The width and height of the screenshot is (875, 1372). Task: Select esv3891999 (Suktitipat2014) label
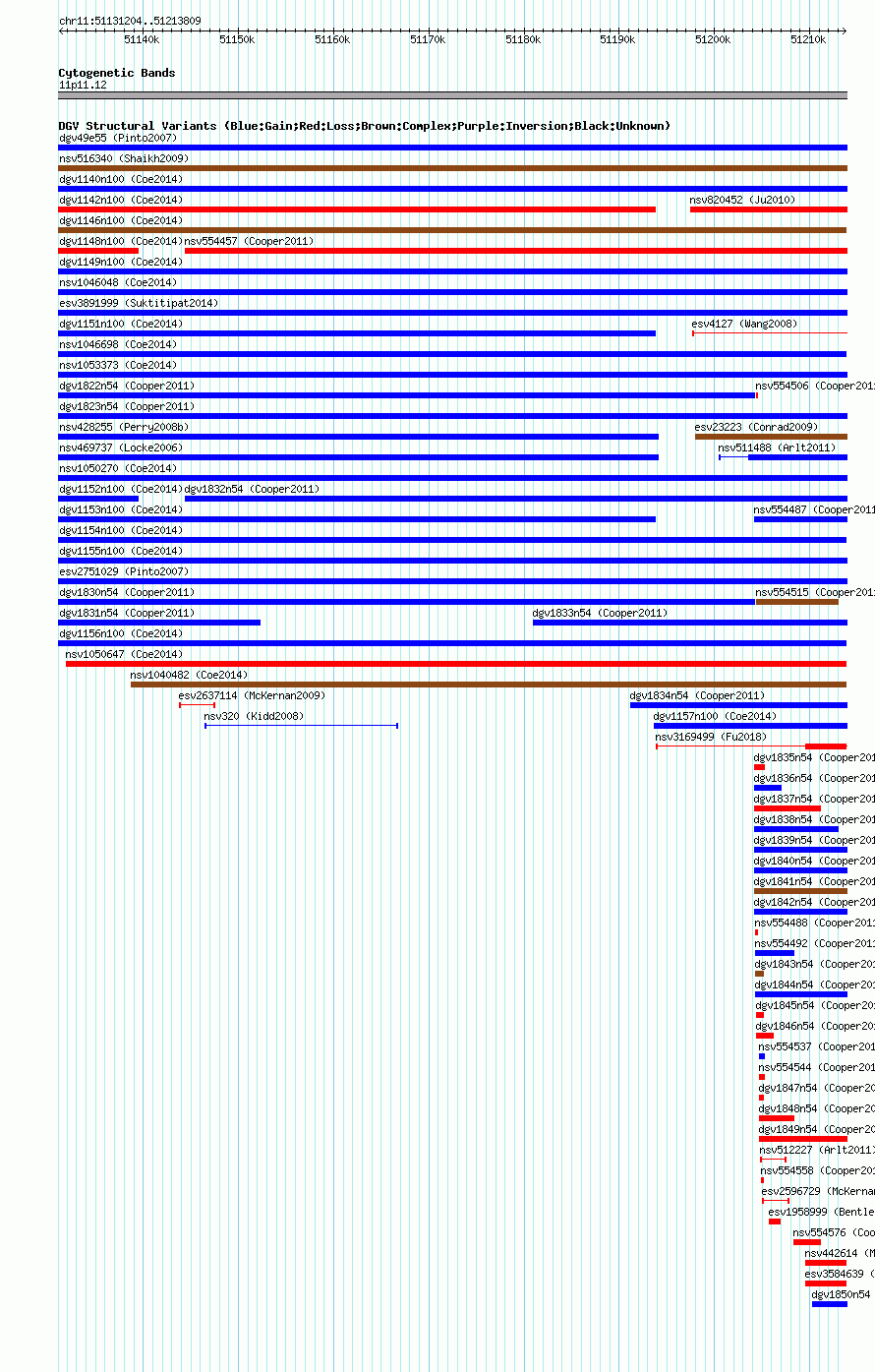point(139,303)
